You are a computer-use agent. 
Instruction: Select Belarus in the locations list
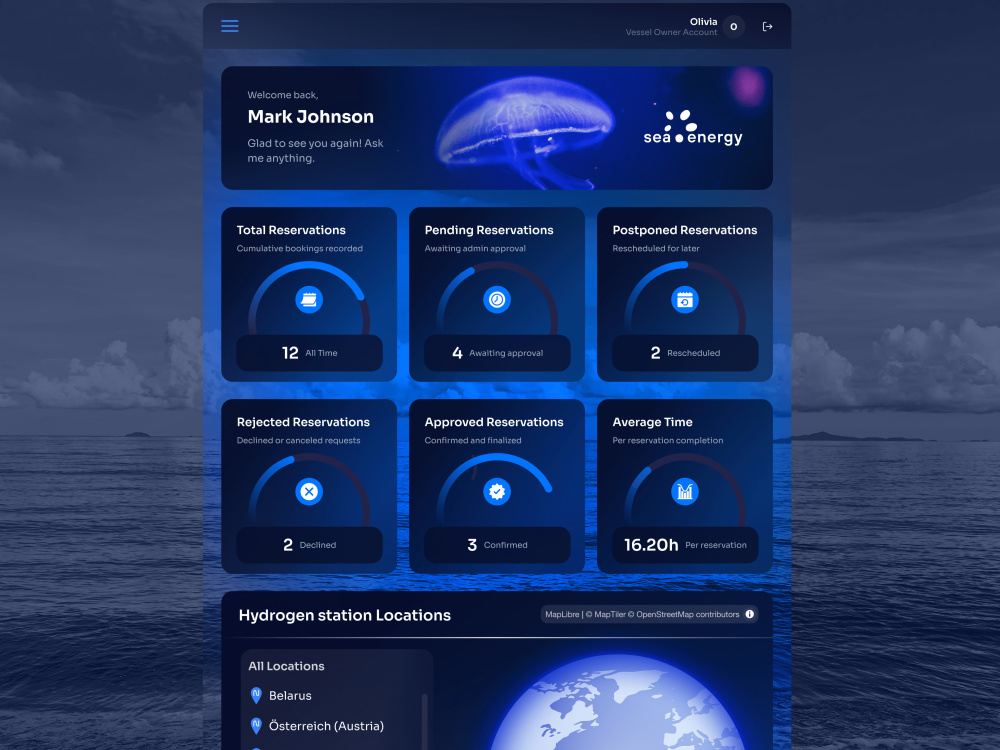290,696
